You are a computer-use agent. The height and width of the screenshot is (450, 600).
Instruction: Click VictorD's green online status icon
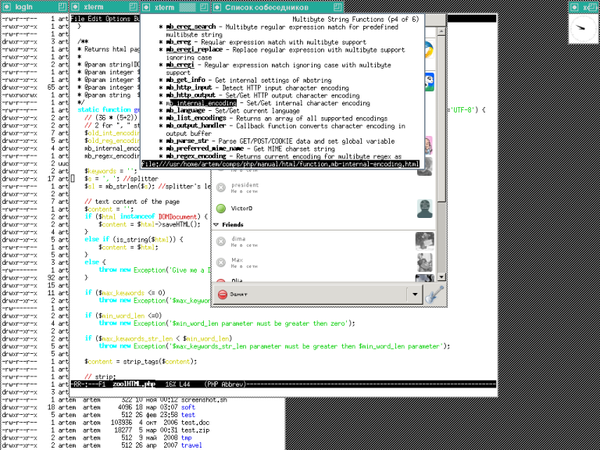point(221,208)
